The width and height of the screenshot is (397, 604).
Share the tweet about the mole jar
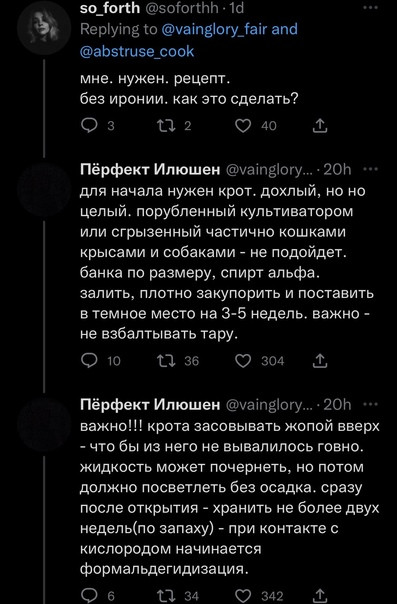coord(320,361)
